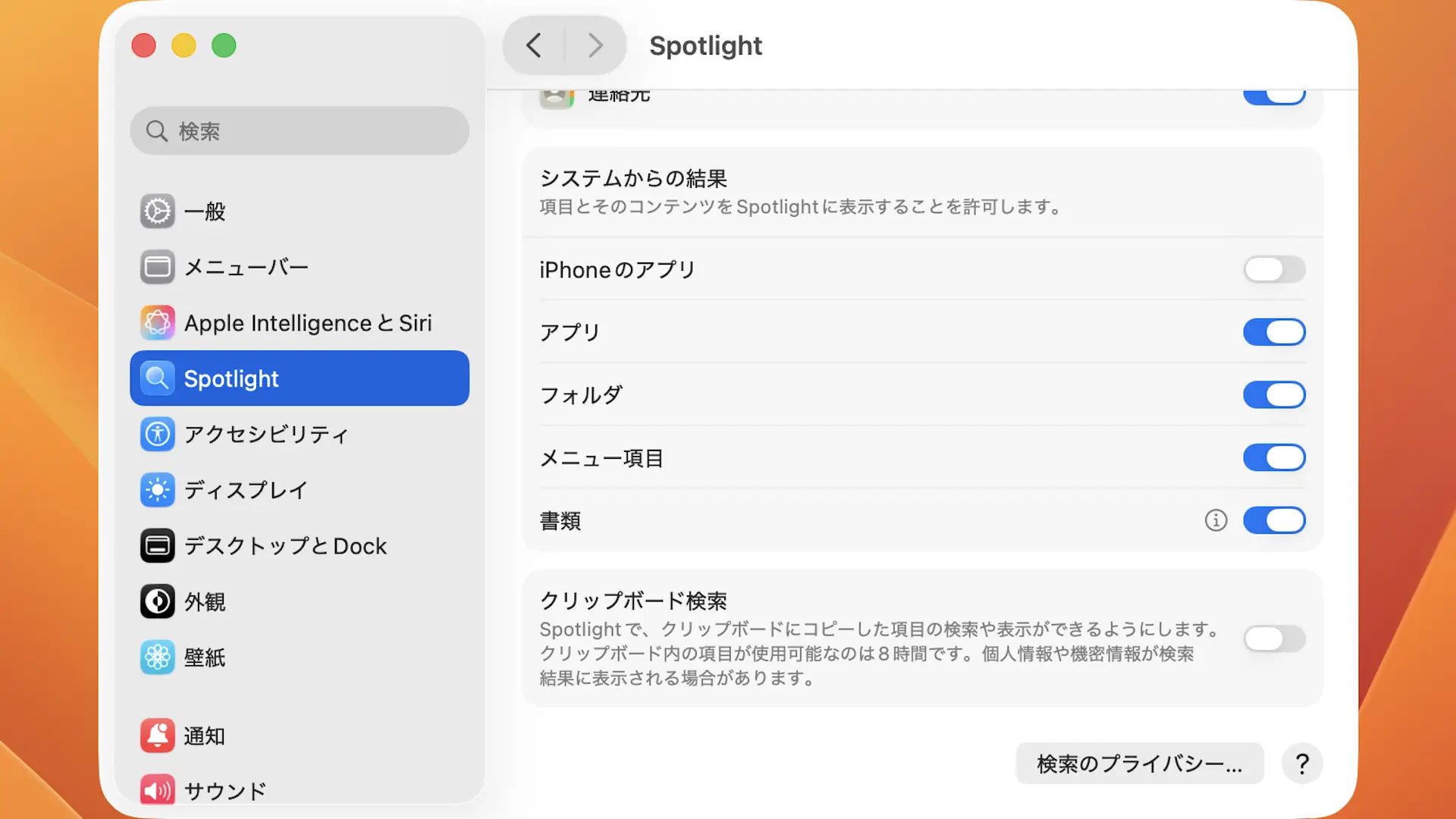
Task: Turn on クリップボード検索 switch
Action: pyautogui.click(x=1274, y=639)
